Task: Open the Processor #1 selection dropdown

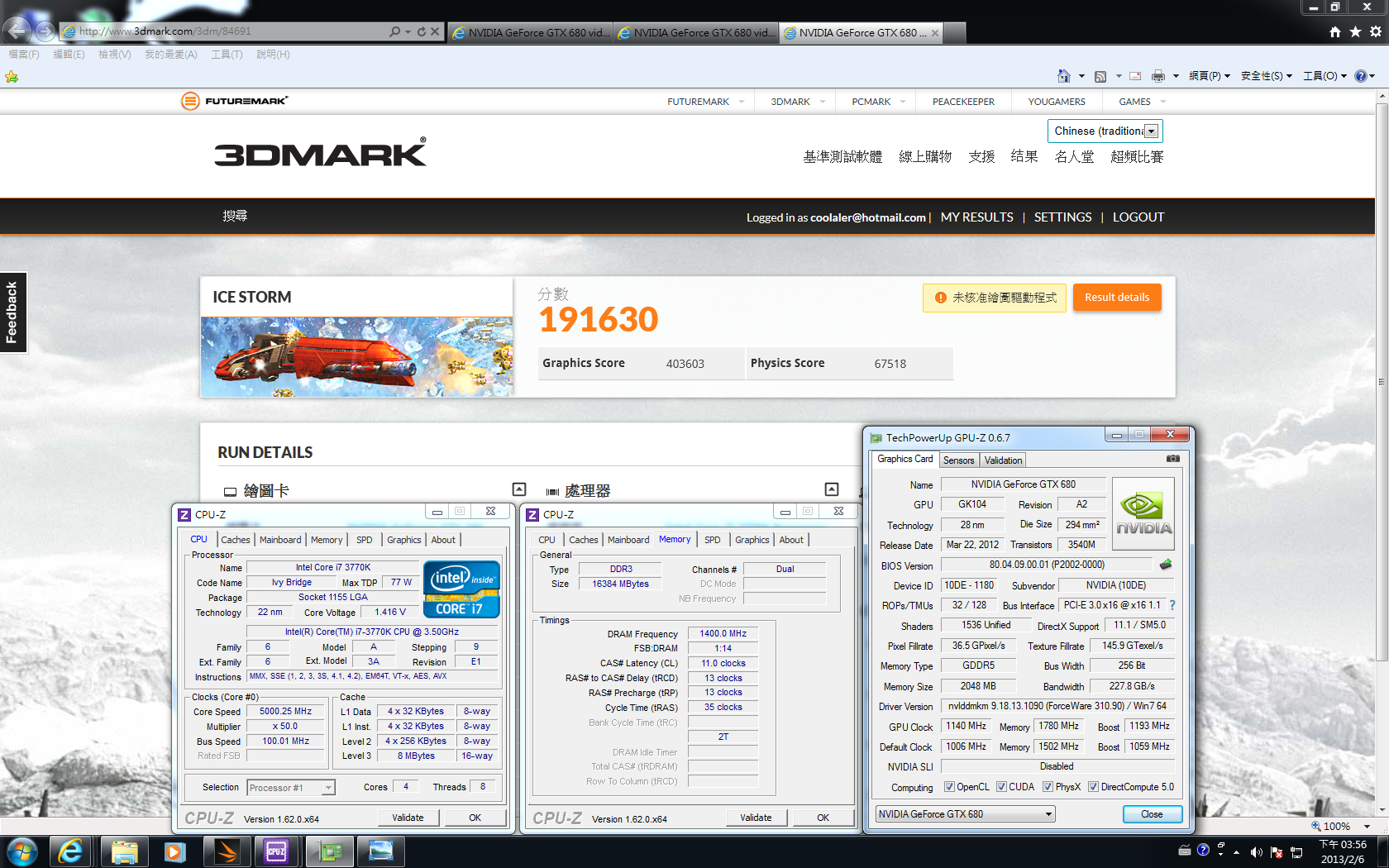Action: [x=291, y=788]
